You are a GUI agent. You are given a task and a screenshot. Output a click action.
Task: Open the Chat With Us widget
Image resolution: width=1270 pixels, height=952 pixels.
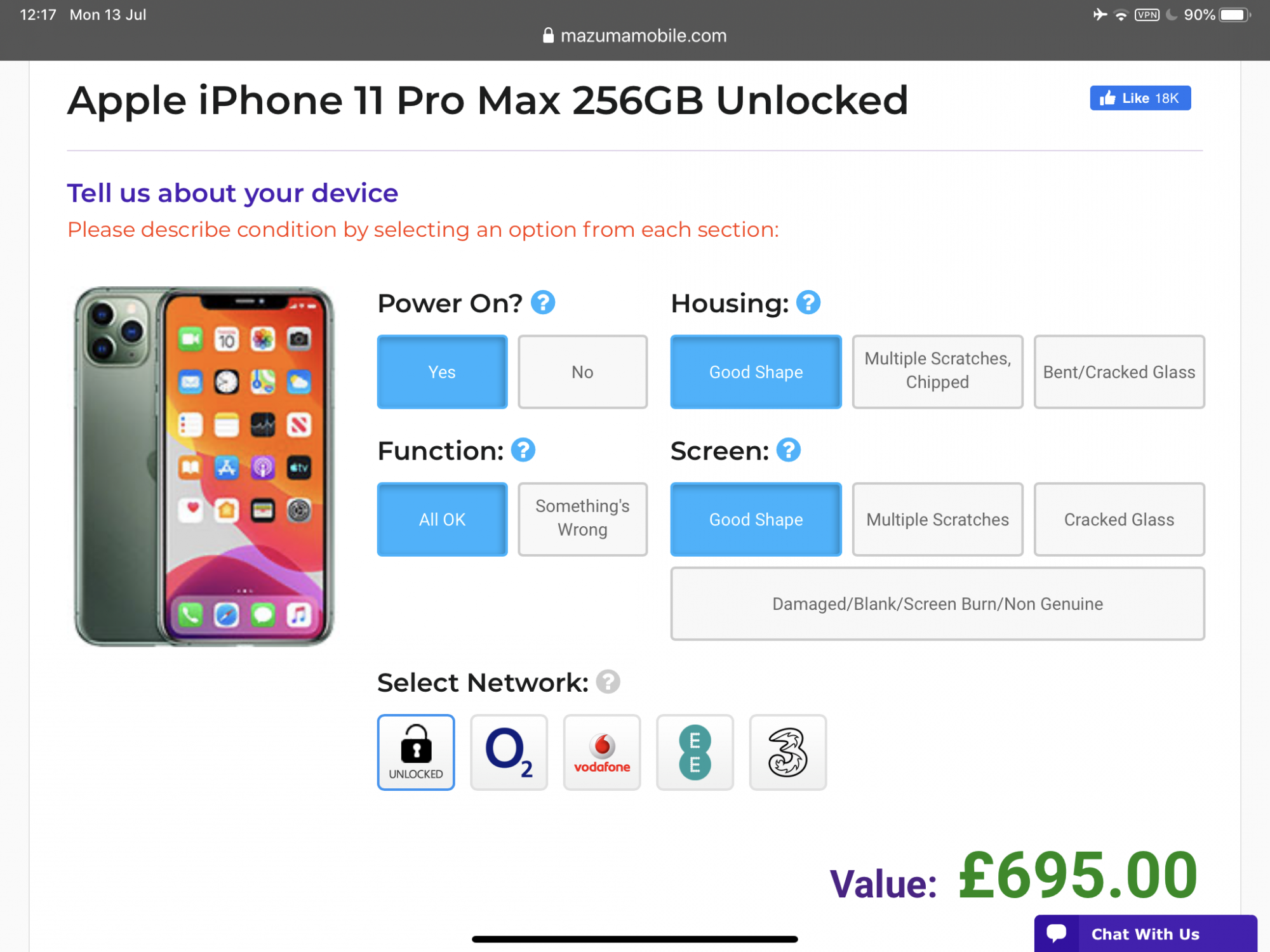1146,934
